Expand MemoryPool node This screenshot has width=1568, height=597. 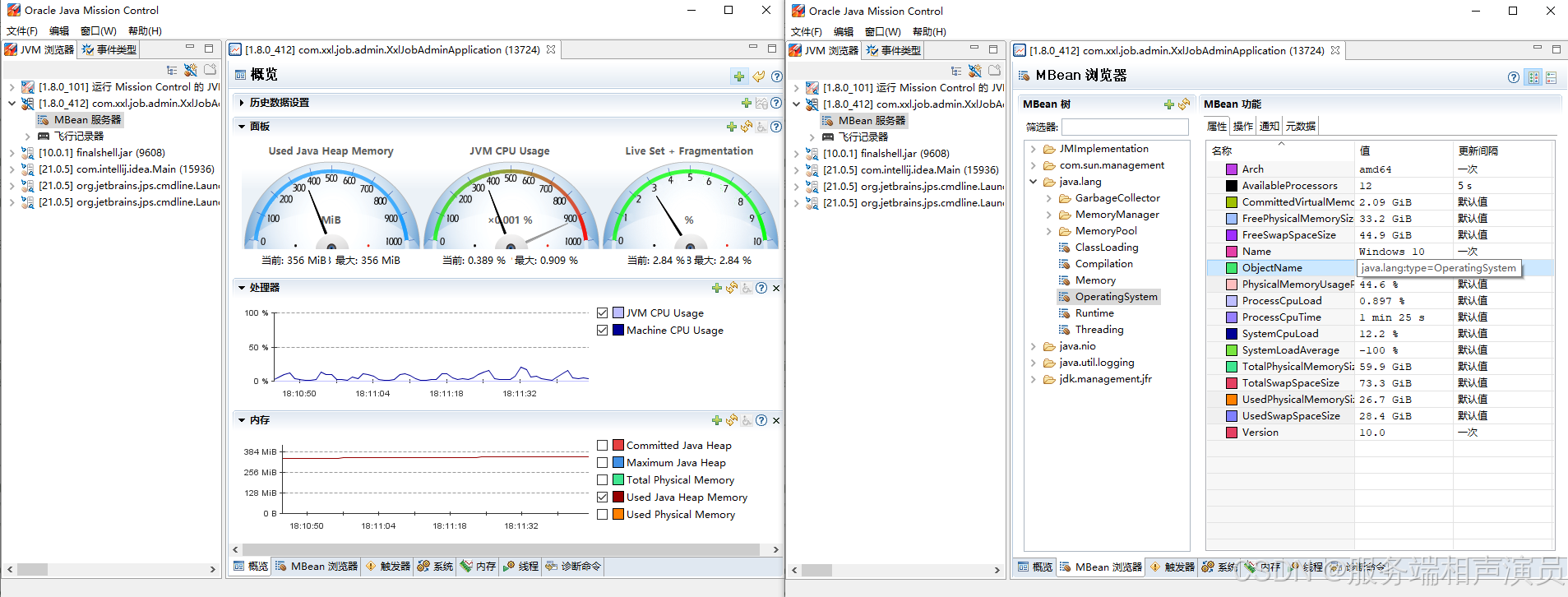click(x=1049, y=231)
